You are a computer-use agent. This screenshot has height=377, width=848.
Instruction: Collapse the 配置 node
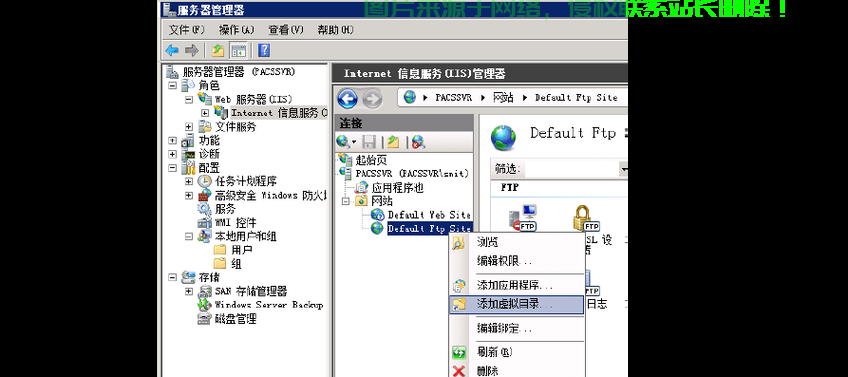[173, 168]
